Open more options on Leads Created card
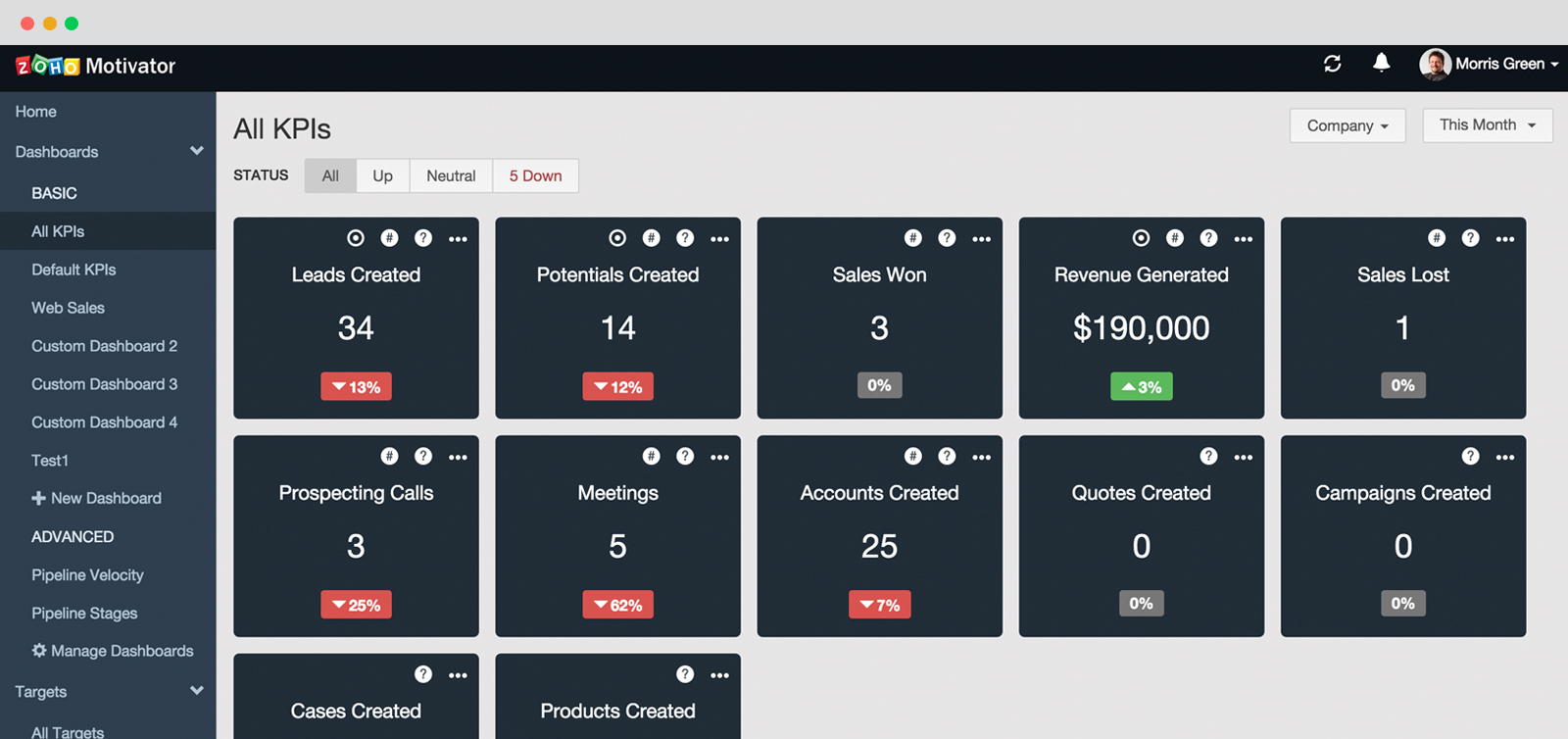Screen dimensions: 1568x739 tap(458, 239)
